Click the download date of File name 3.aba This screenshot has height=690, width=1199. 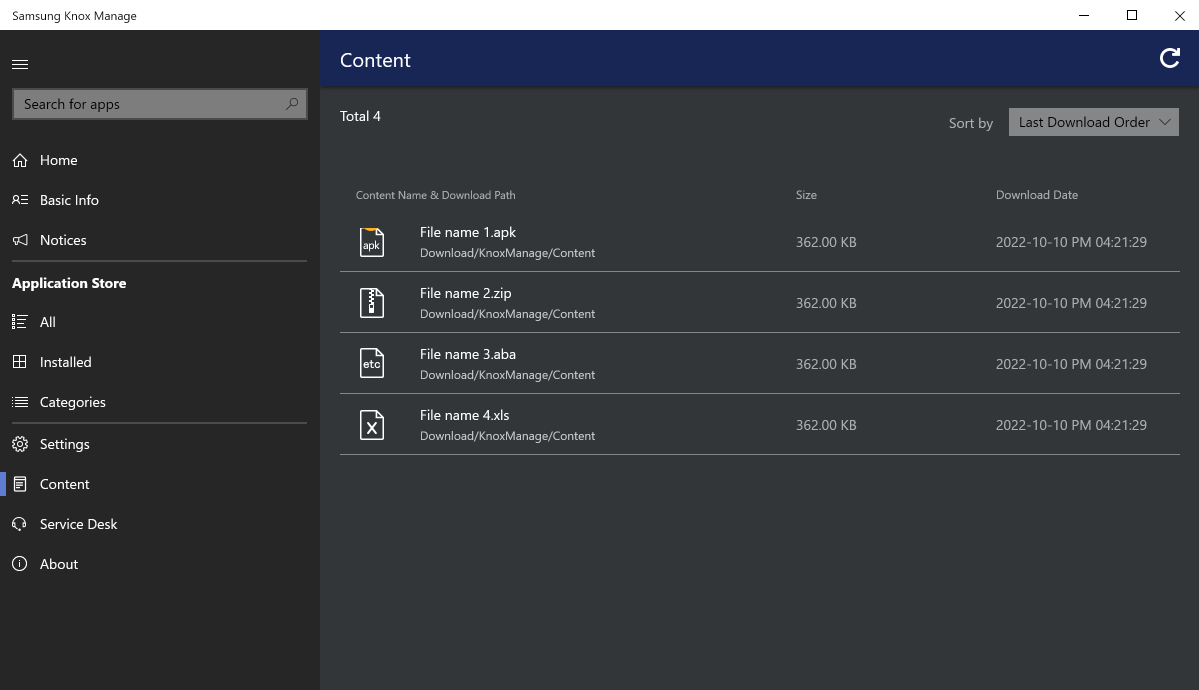[1071, 364]
